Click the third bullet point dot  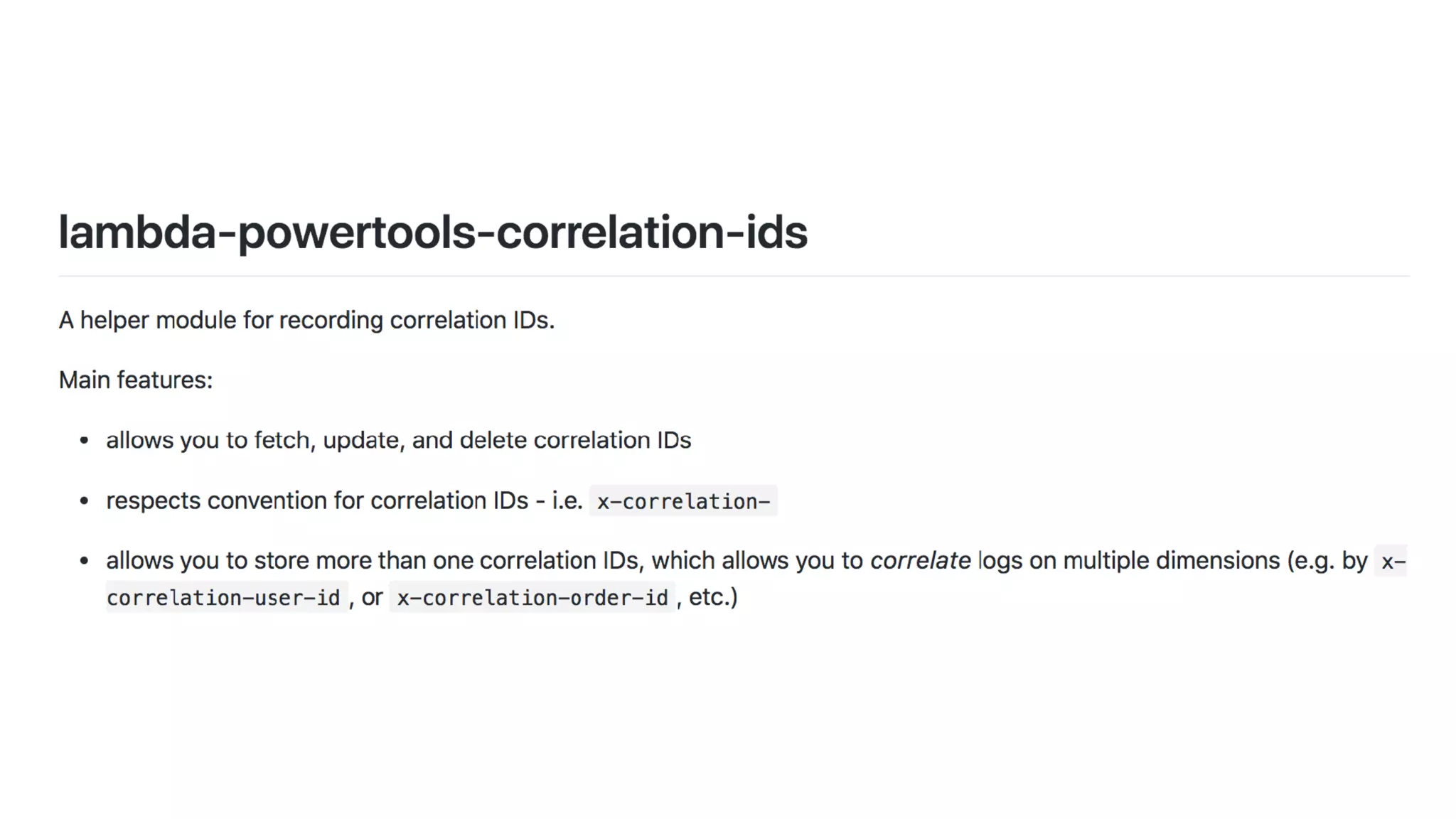85,561
